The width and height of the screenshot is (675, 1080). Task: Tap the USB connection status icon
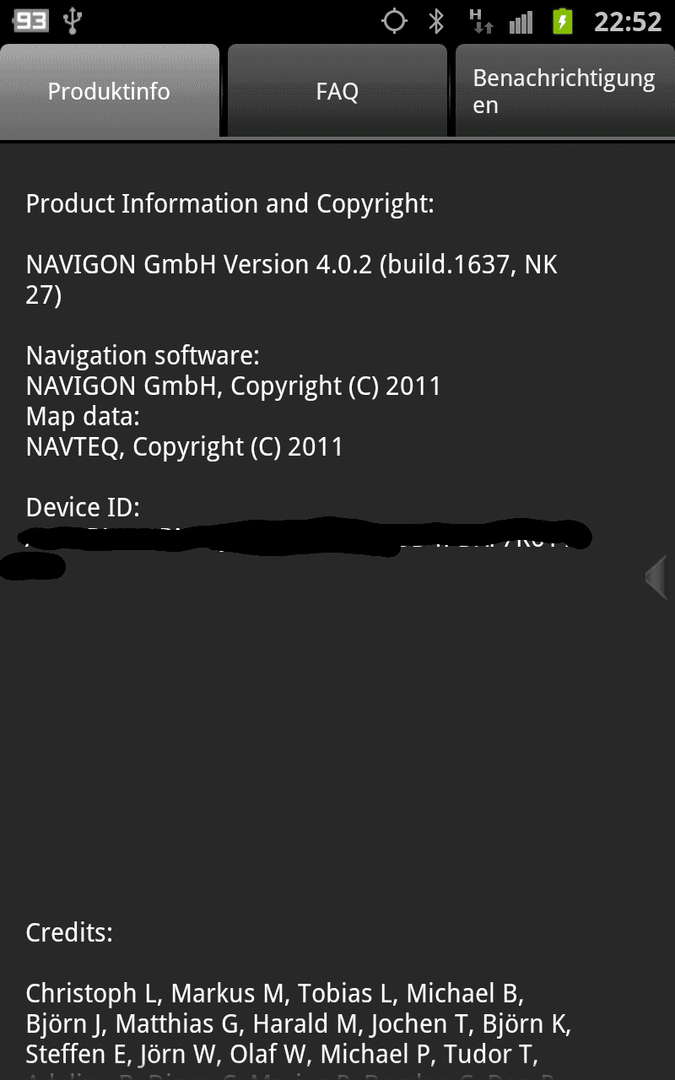72,21
